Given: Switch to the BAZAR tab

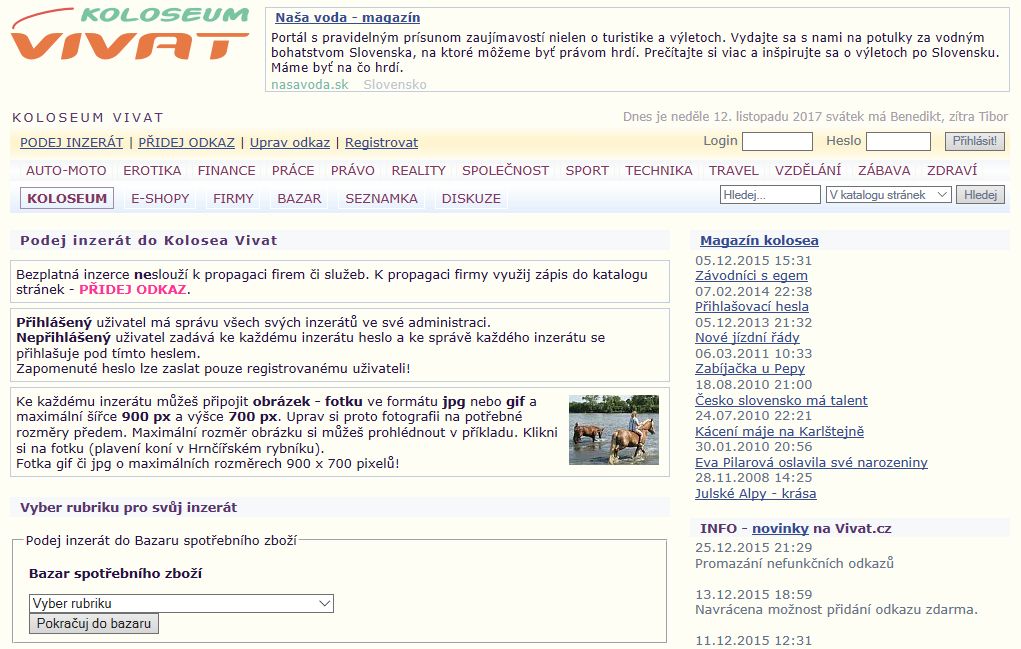Looking at the screenshot, I should click(x=299, y=198).
